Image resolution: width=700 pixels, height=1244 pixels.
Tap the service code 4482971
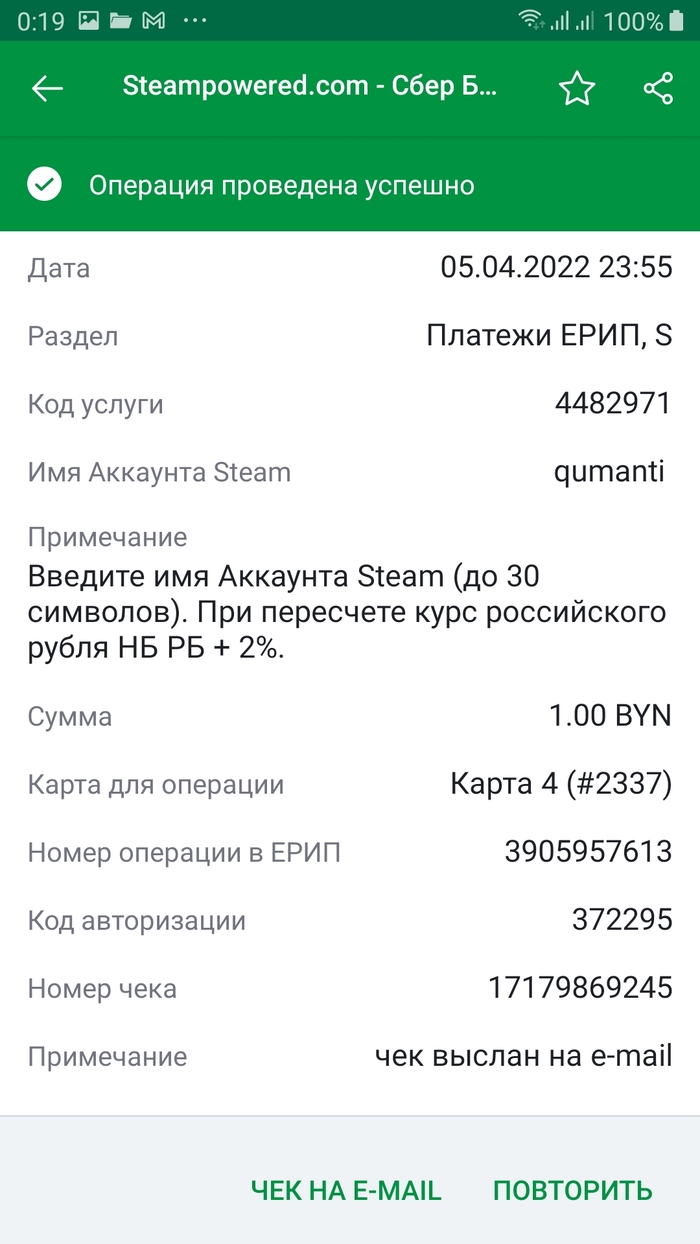click(x=612, y=404)
